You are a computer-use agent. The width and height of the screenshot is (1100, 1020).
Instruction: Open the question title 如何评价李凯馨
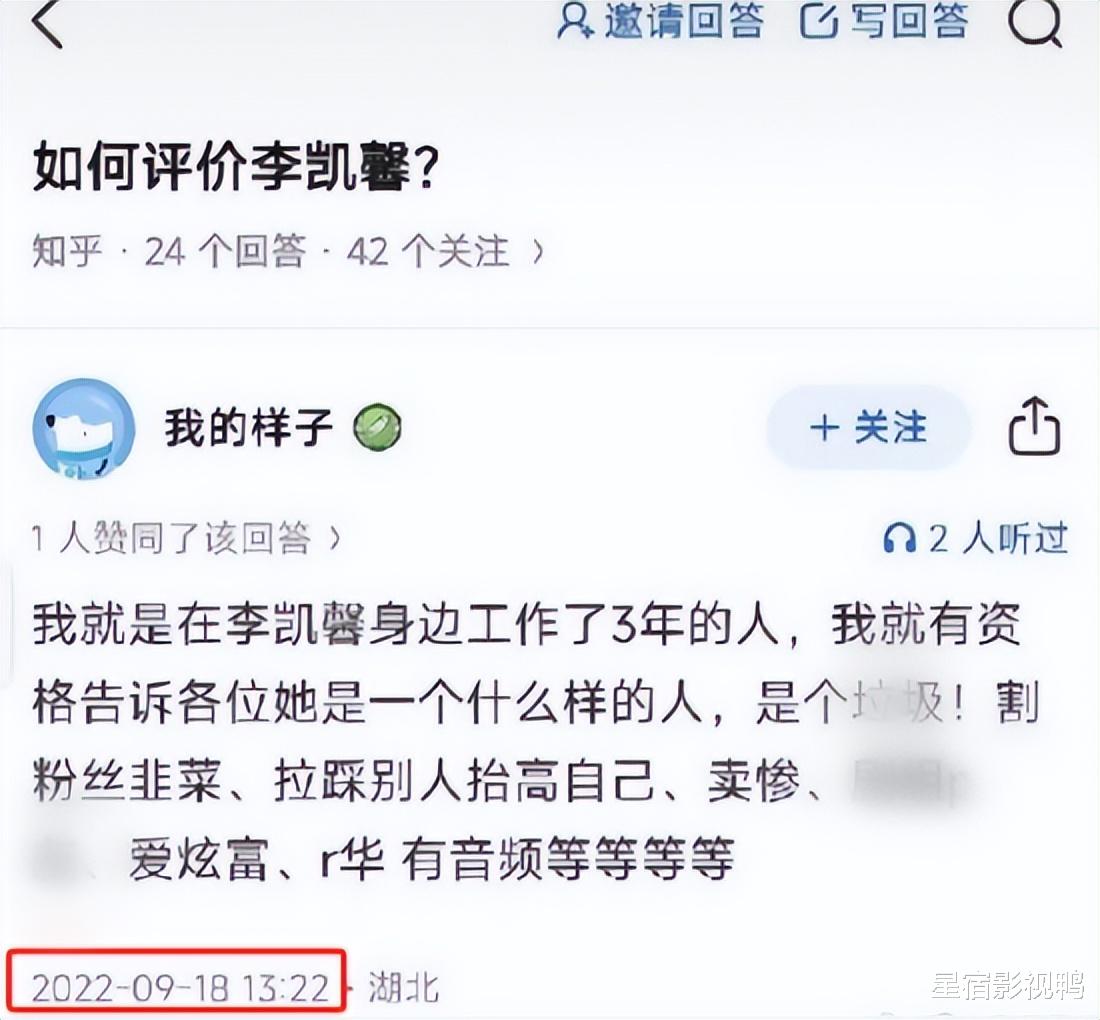click(x=236, y=168)
